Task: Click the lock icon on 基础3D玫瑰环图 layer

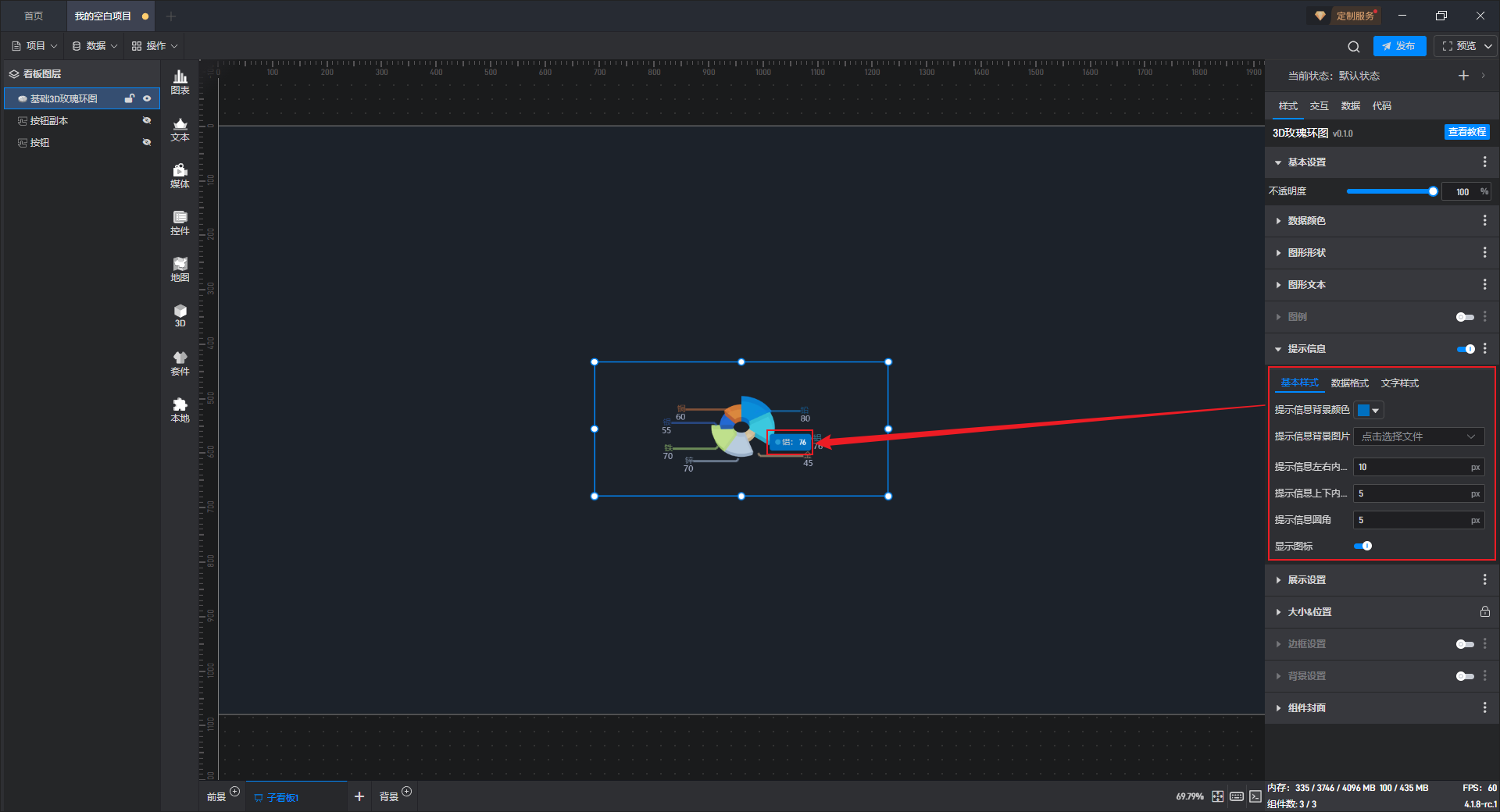Action: coord(130,98)
